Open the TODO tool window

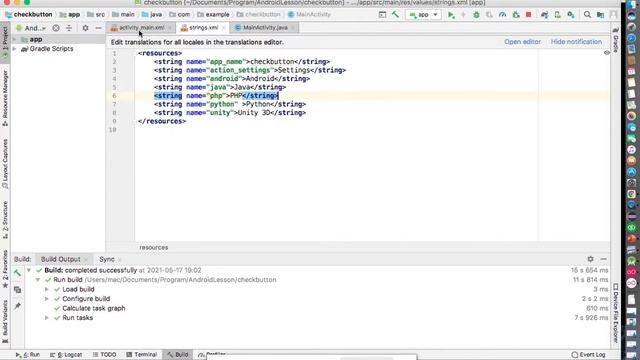tap(104, 355)
